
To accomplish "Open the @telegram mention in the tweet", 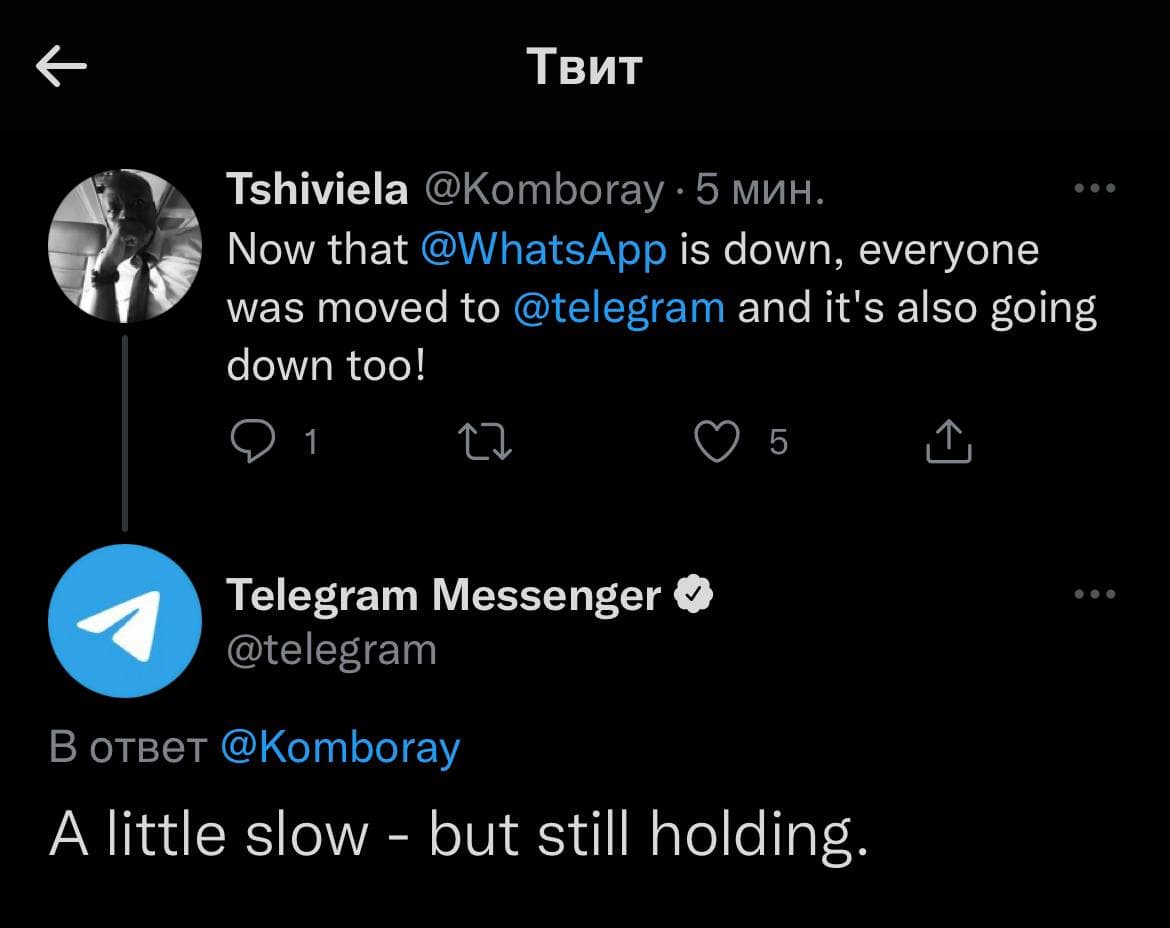I will [618, 308].
